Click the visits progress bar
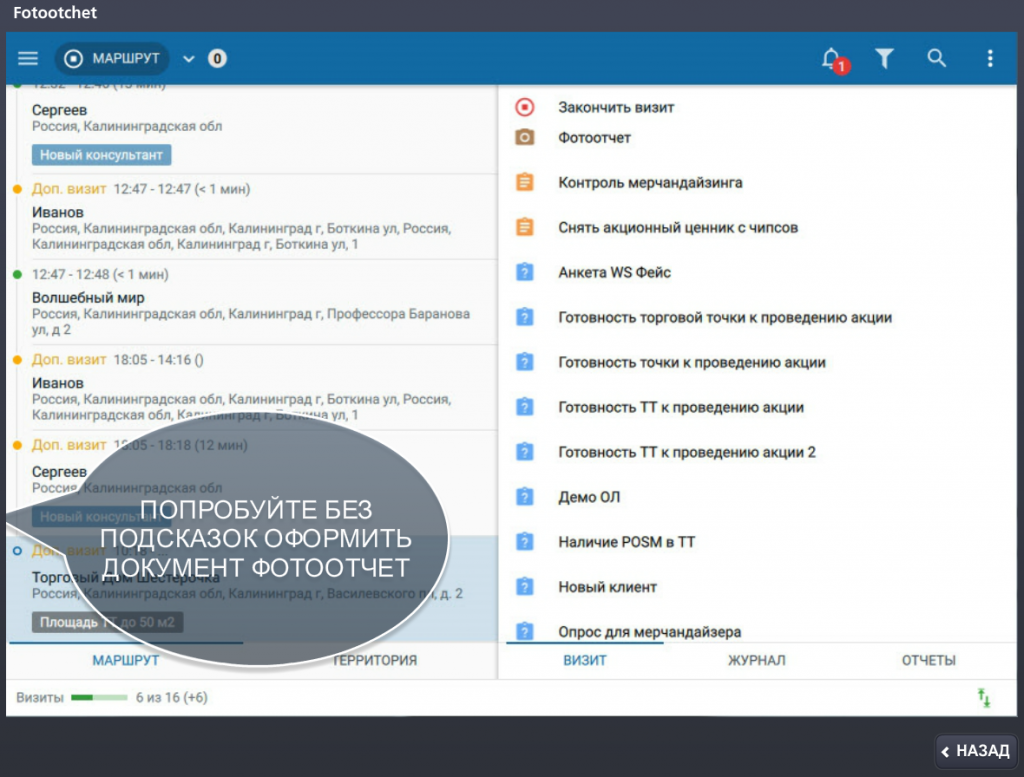Screen dimensions: 1024x777 (x=99, y=698)
